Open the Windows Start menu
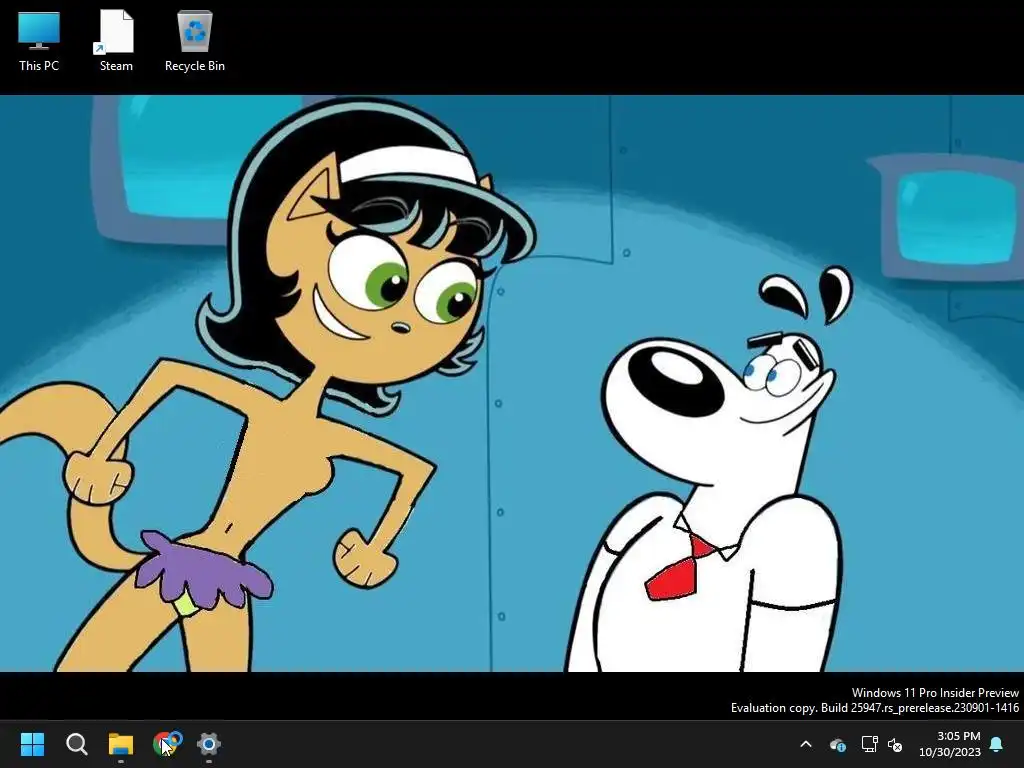Viewport: 1024px width, 768px height. pos(32,744)
